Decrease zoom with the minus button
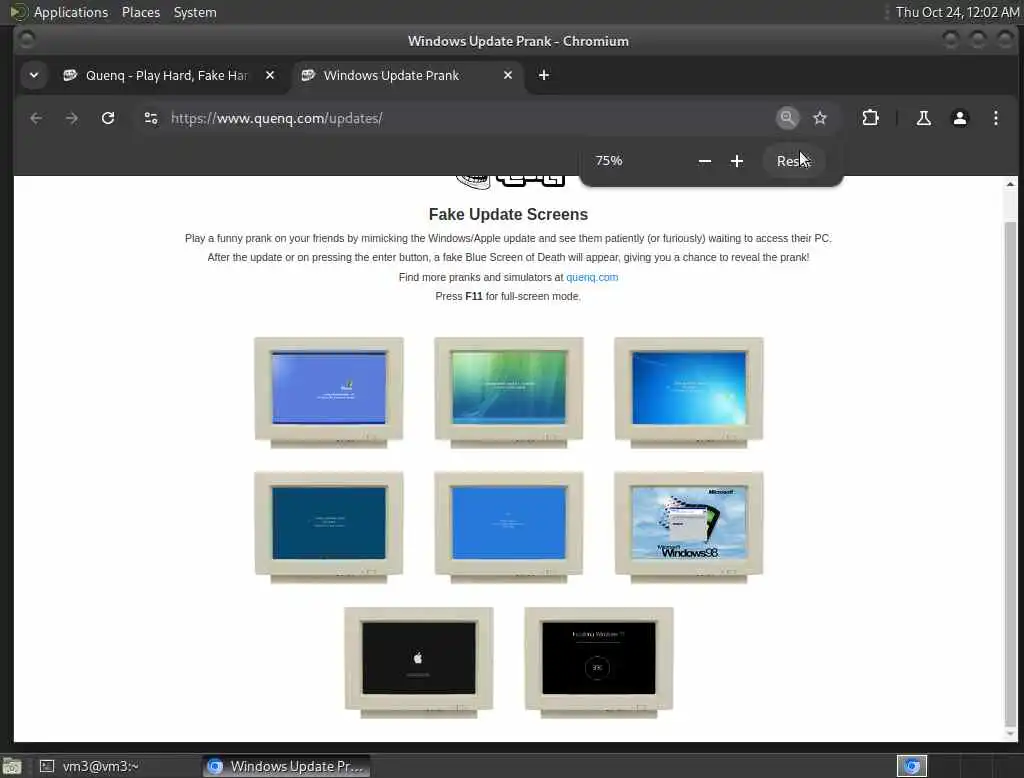Image resolution: width=1024 pixels, height=778 pixels. pos(705,161)
